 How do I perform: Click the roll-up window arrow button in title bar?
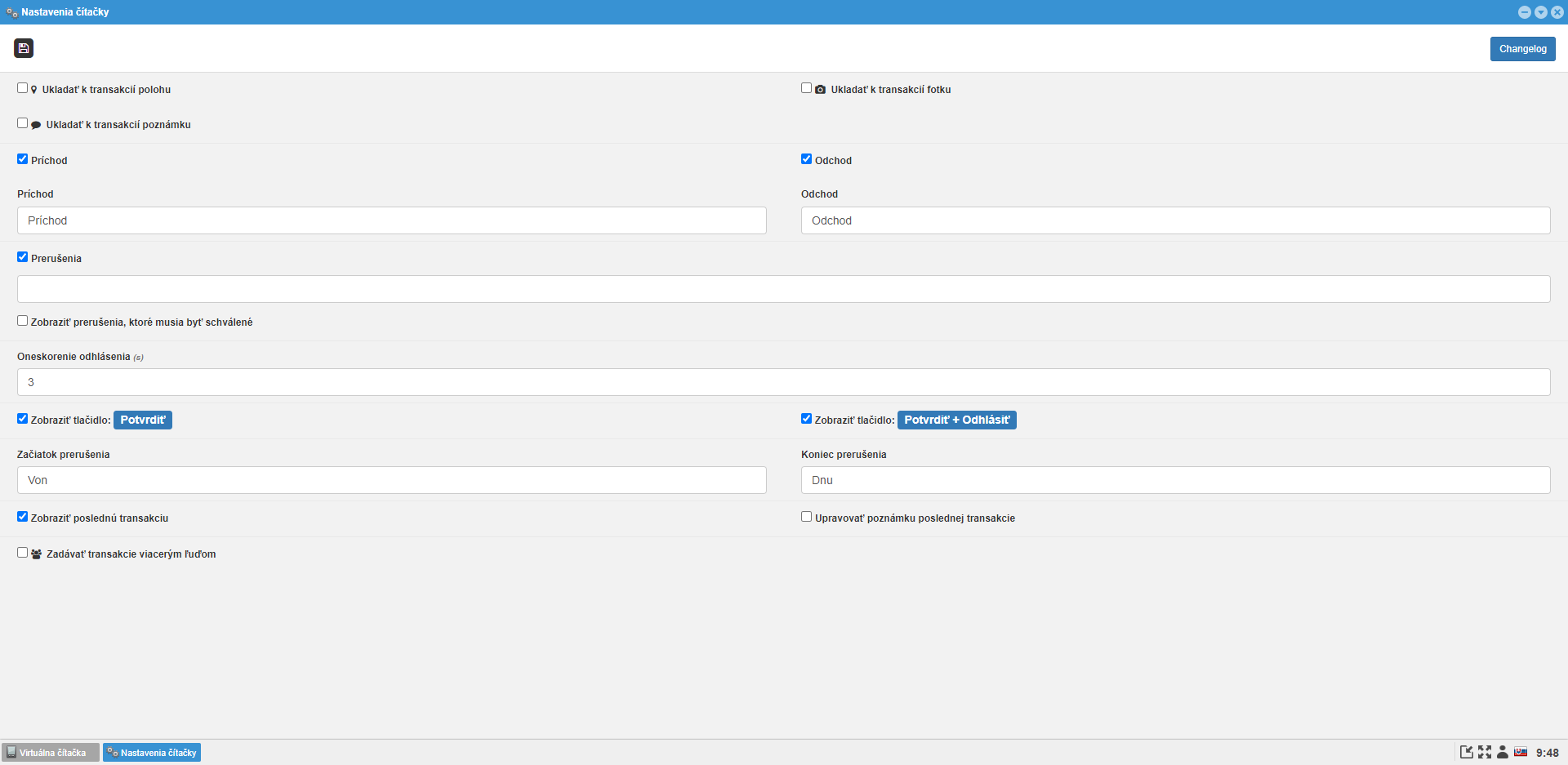point(1541,12)
